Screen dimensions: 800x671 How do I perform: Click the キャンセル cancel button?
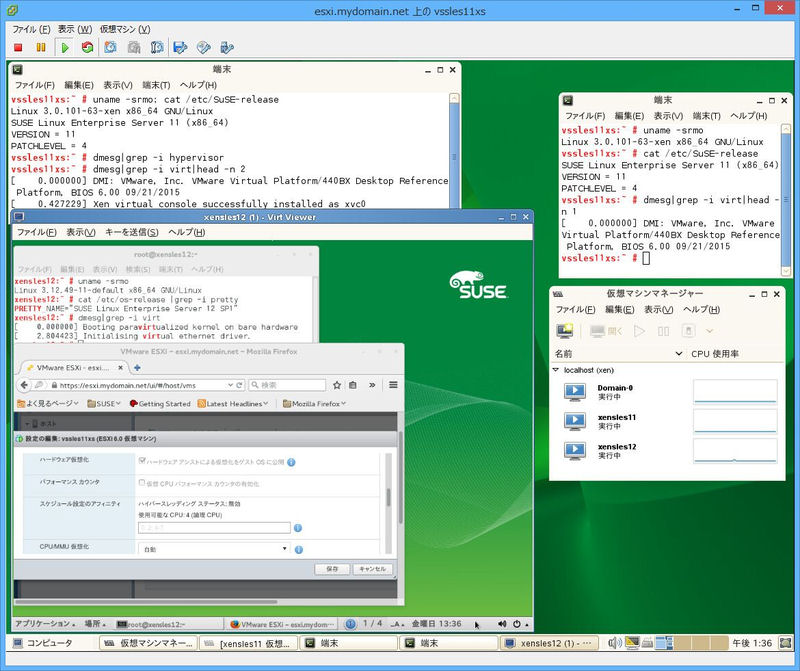(x=372, y=568)
